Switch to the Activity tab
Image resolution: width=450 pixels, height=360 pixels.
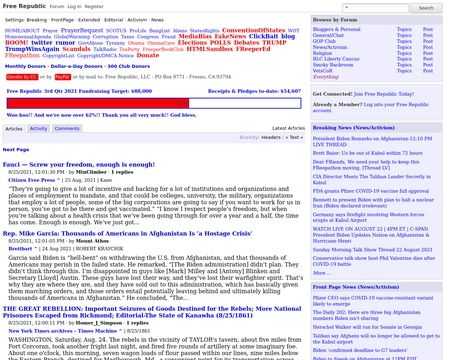38,129
